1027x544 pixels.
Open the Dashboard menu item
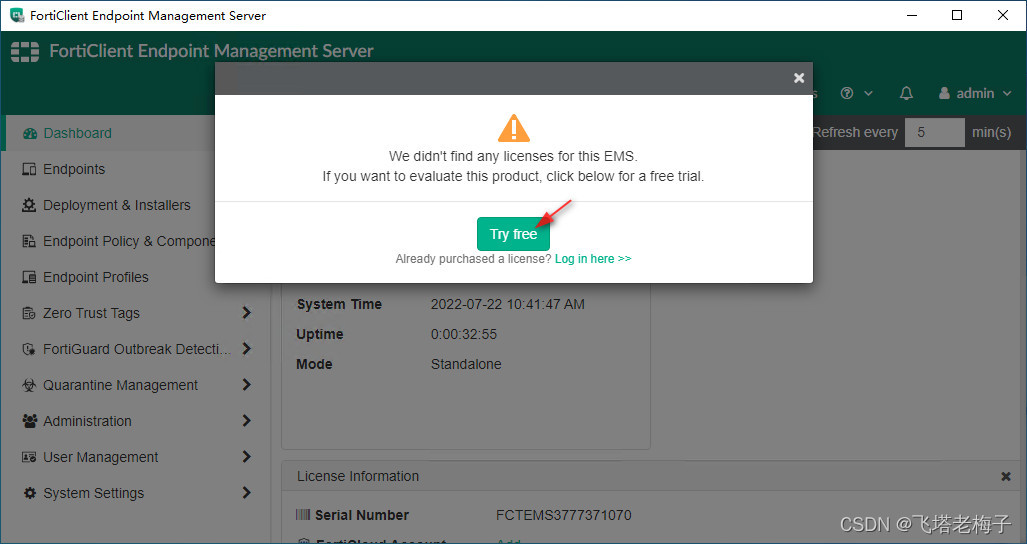click(77, 133)
